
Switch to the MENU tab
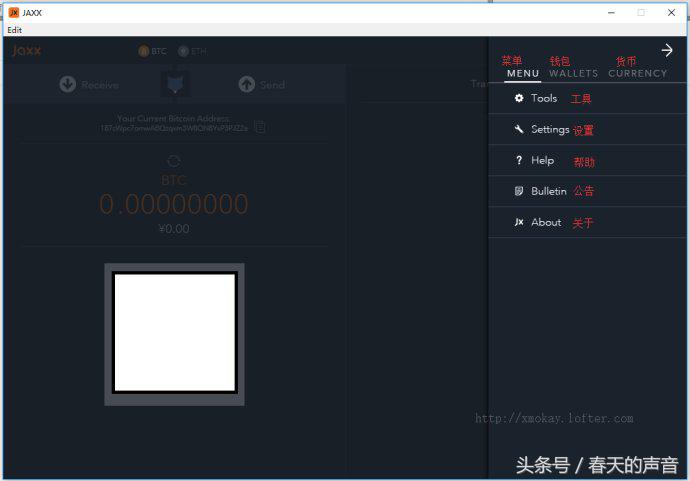tap(523, 73)
